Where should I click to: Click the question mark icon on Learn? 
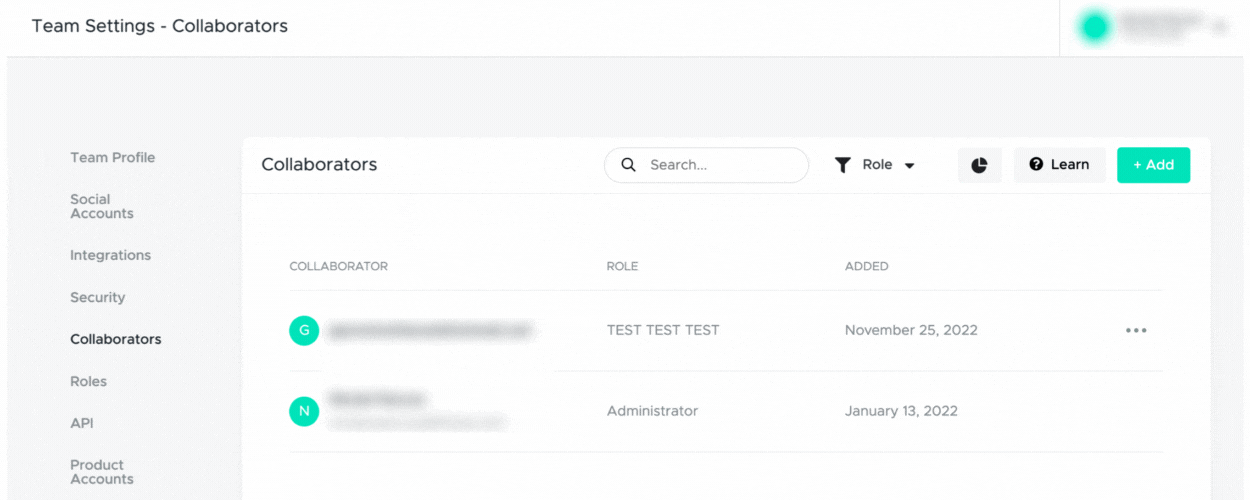point(1036,165)
